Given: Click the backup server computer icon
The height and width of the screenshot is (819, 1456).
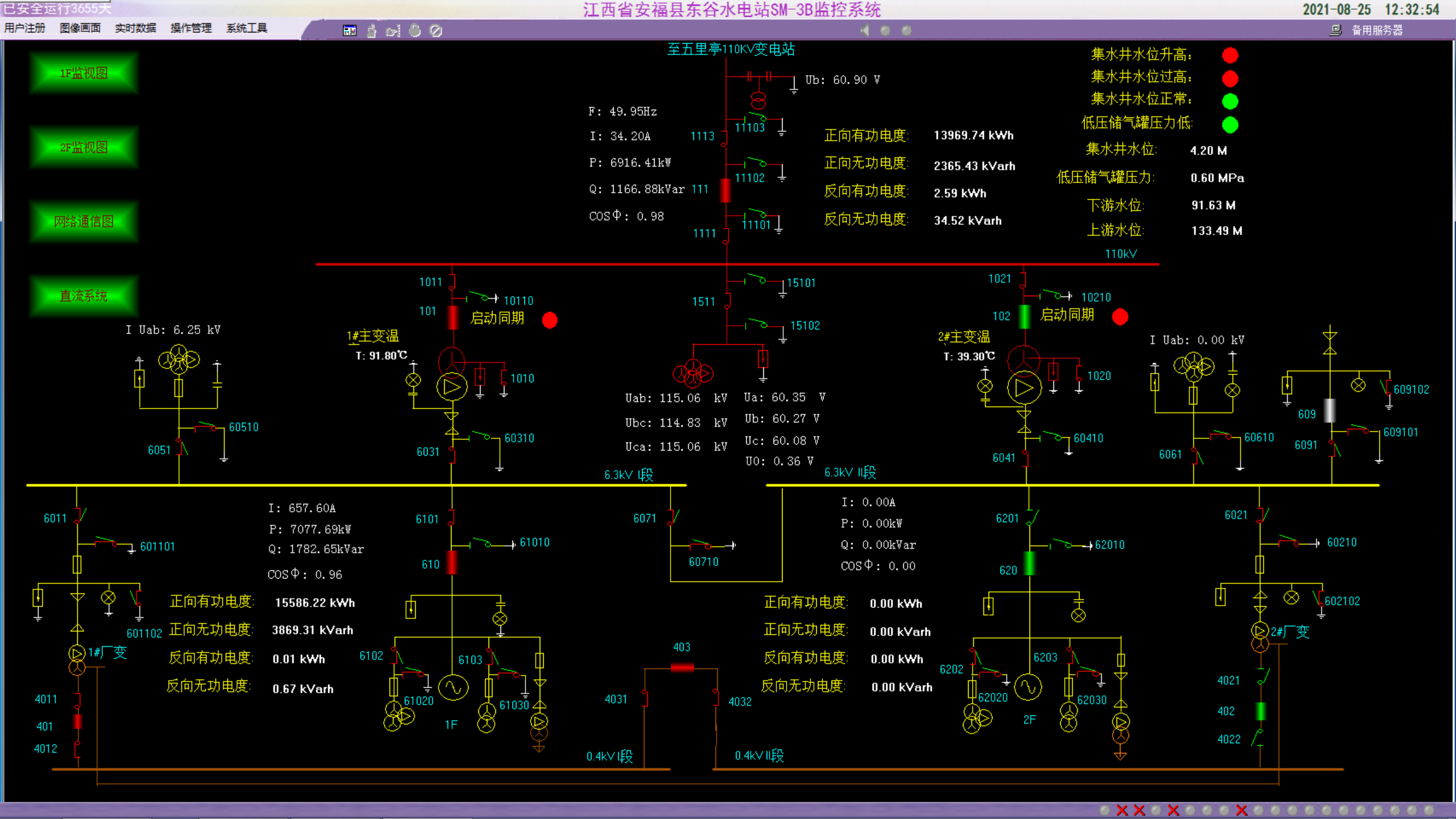Looking at the screenshot, I should coord(1335,31).
